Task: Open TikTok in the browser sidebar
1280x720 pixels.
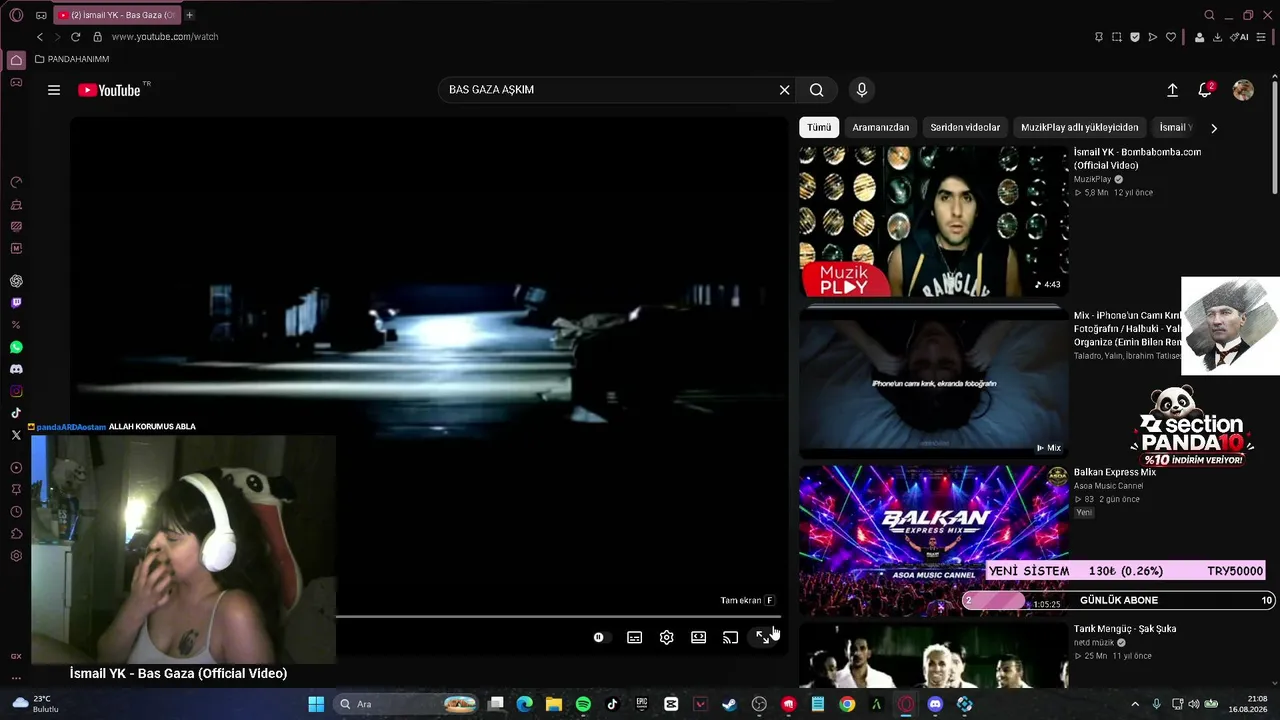Action: pos(16,413)
